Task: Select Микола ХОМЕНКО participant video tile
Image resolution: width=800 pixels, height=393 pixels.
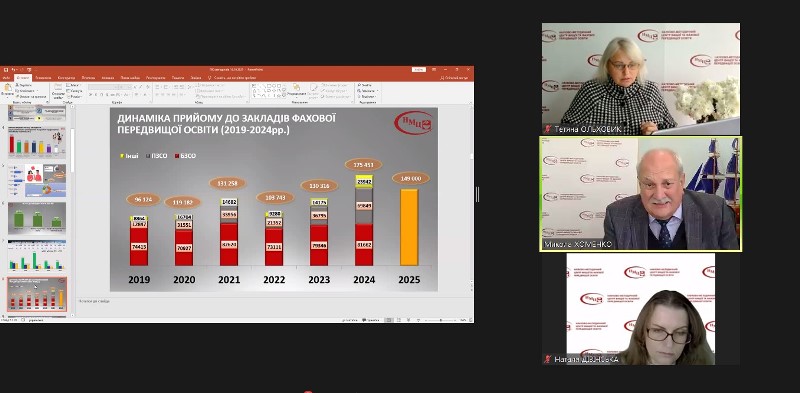Action: click(640, 193)
